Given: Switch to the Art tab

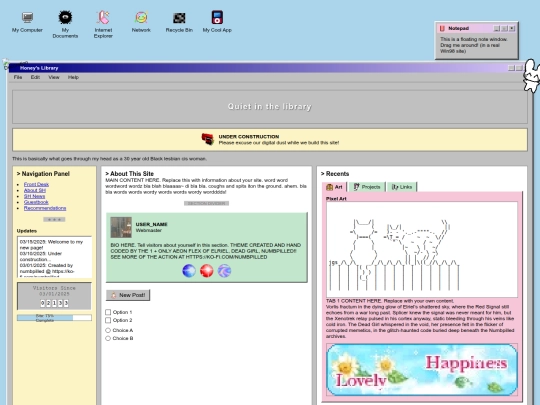Looking at the screenshot, I should coord(334,187).
